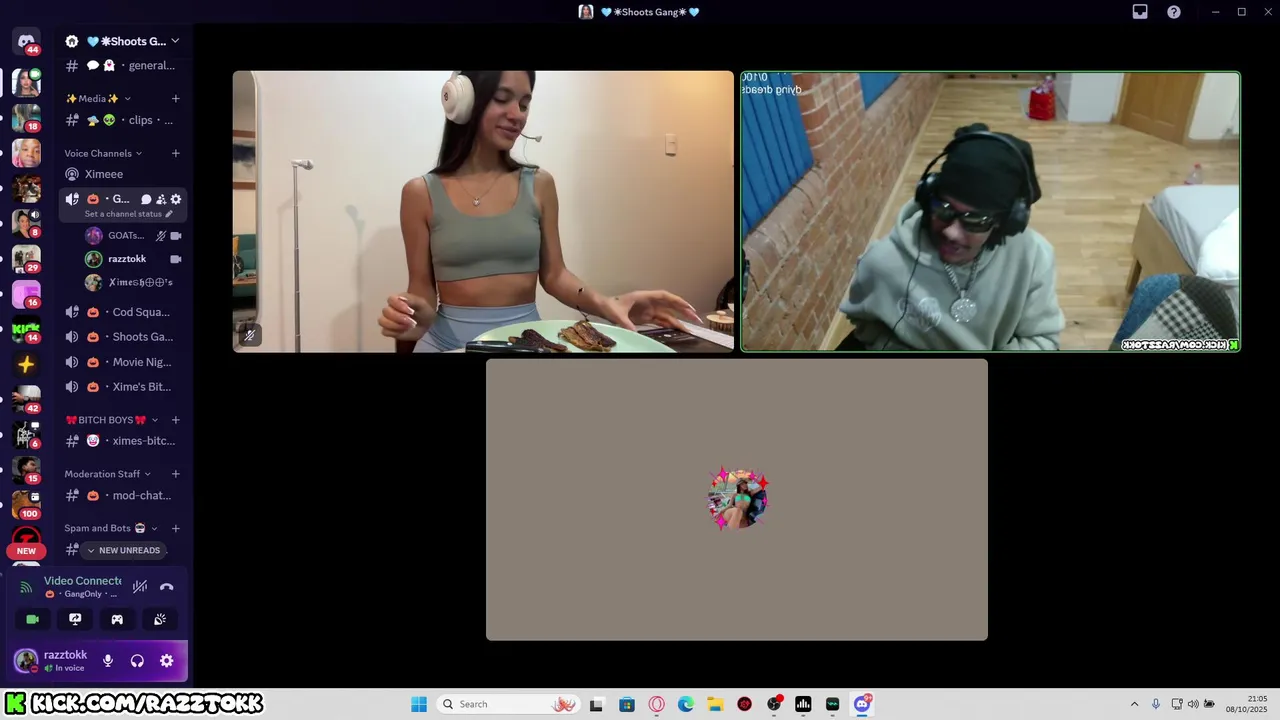Share your screen in the call
The width and height of the screenshot is (1280, 720).
(75, 619)
